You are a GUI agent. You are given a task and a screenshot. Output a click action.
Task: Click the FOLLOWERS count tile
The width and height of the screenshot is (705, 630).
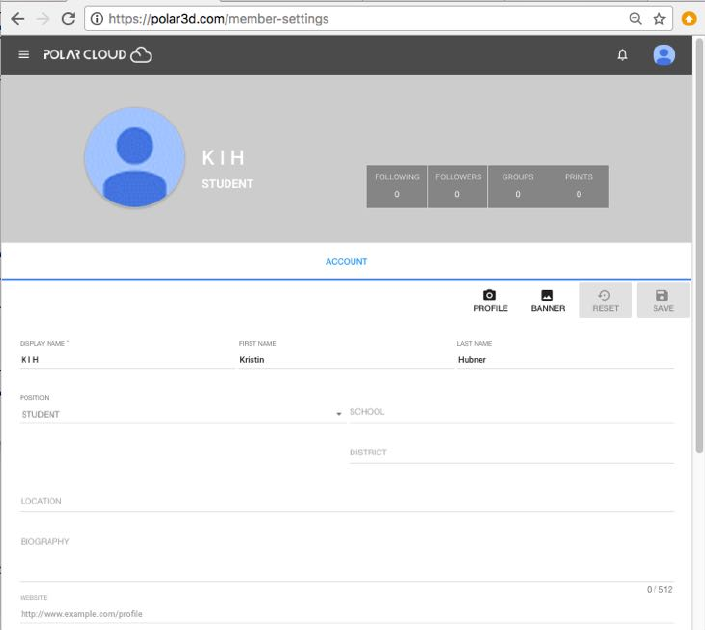457,186
